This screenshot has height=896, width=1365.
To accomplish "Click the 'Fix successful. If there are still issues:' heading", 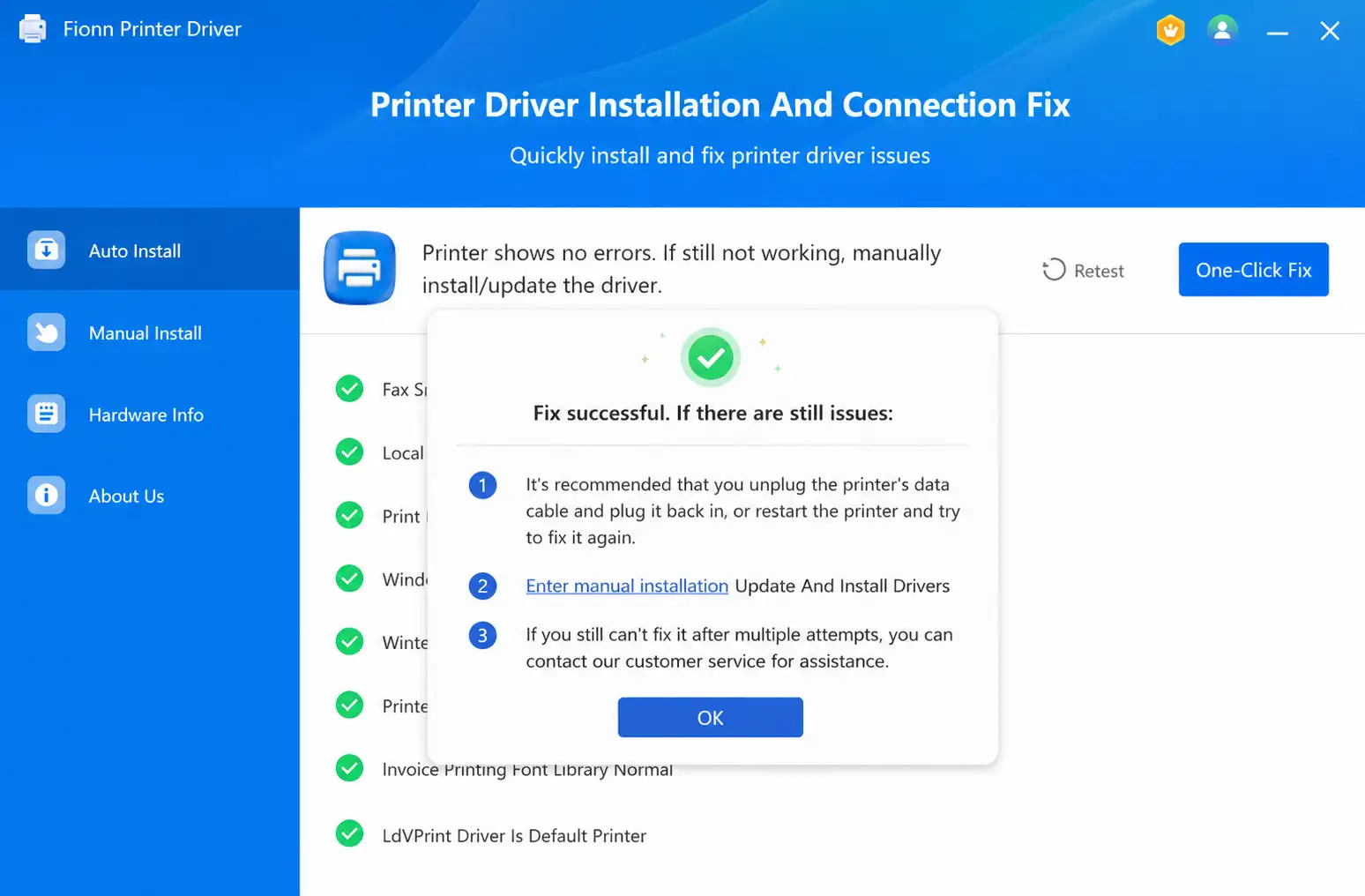I will coord(712,414).
